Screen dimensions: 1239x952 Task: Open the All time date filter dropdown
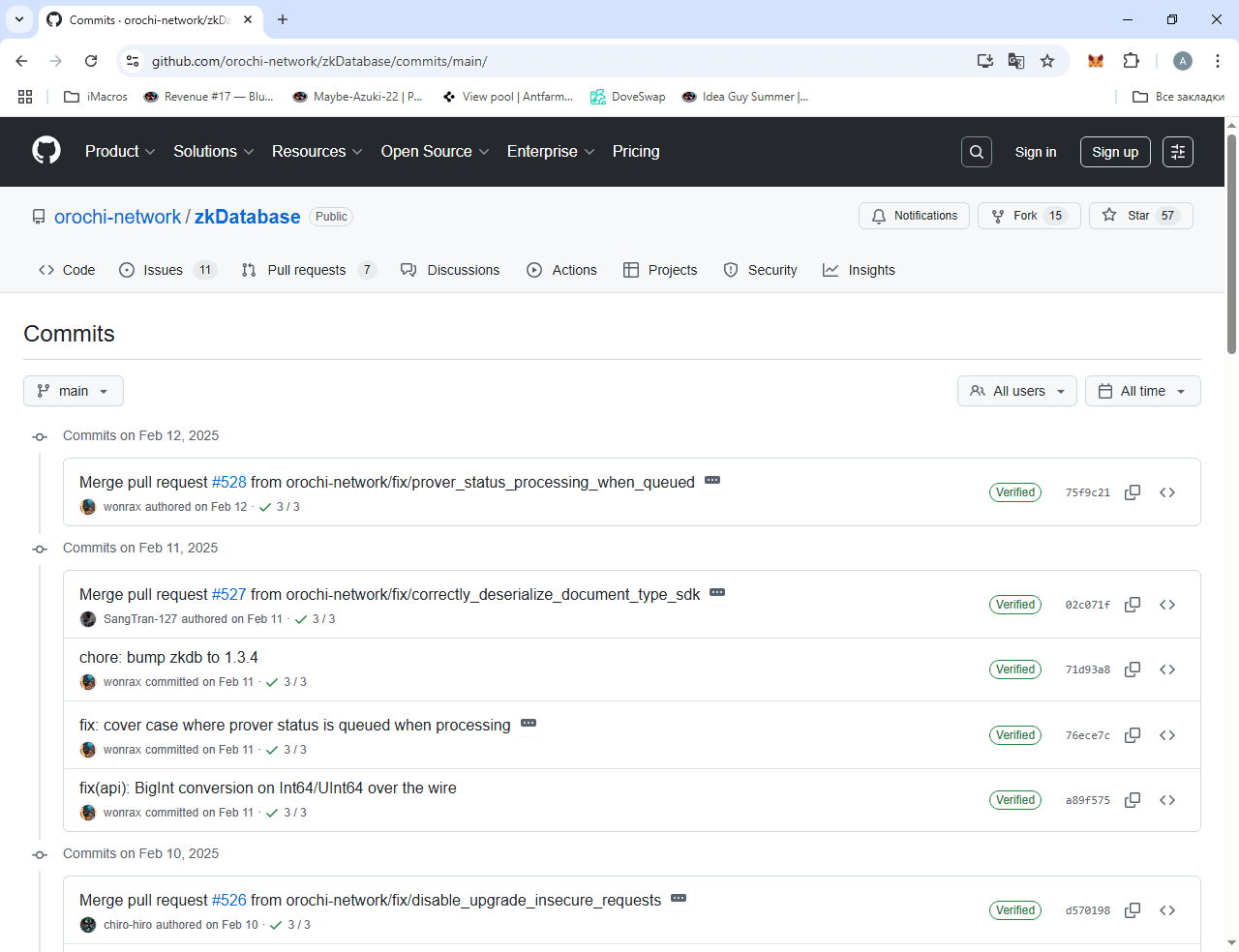pos(1143,391)
